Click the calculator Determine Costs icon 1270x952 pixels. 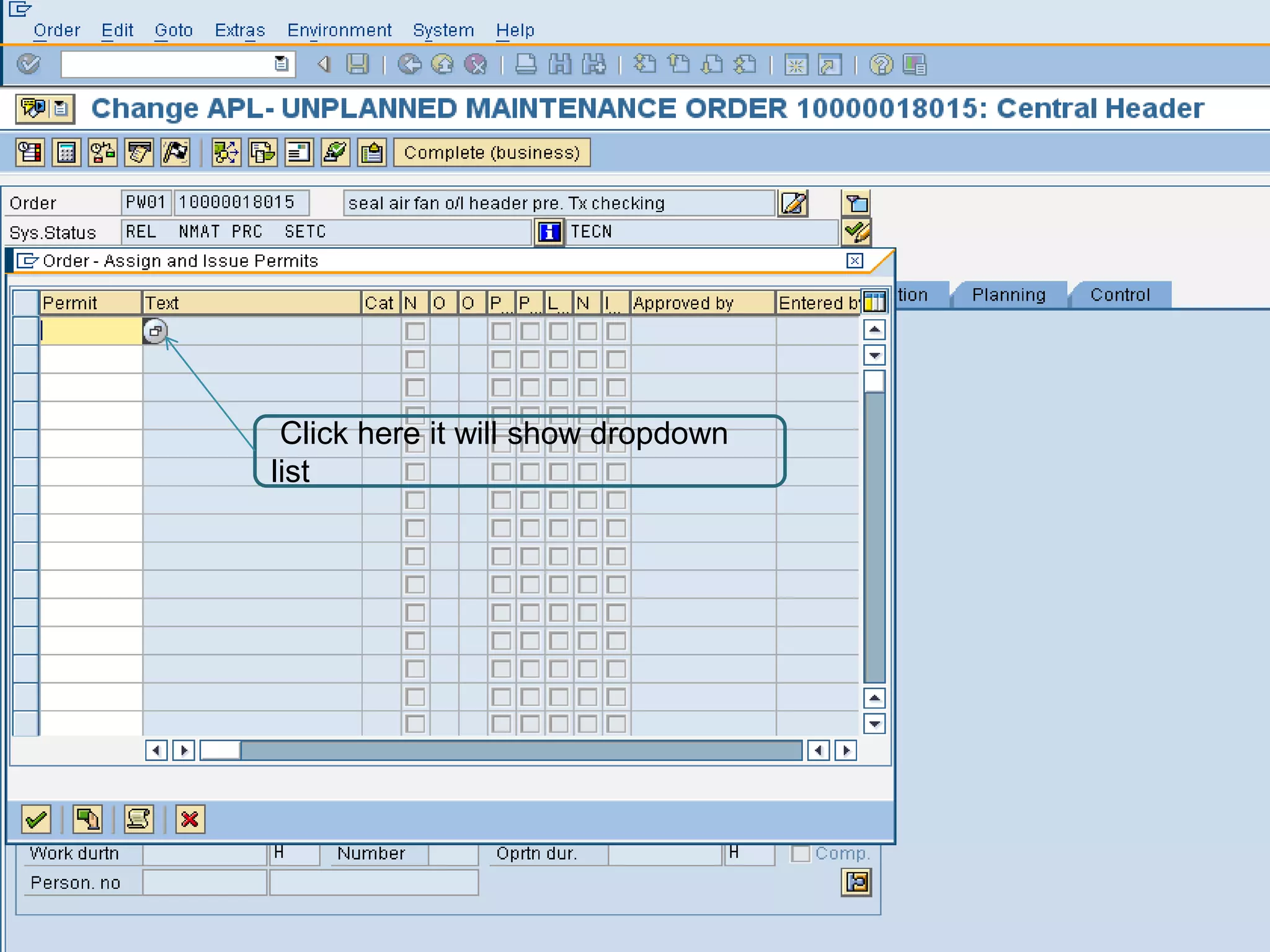click(66, 152)
